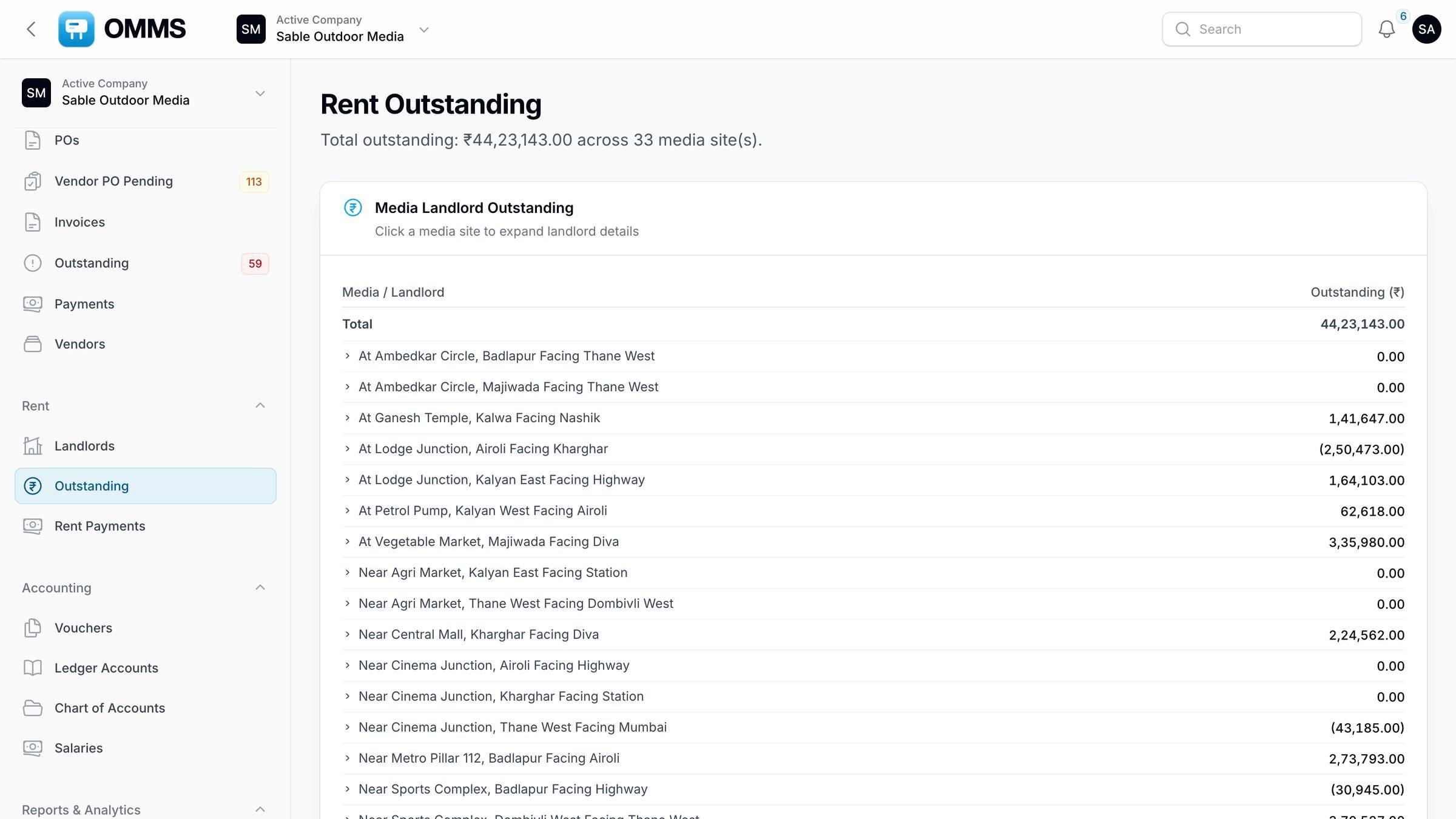This screenshot has height=819, width=1456.
Task: Open Outstanding item with 59 badge
Action: pyautogui.click(x=146, y=263)
